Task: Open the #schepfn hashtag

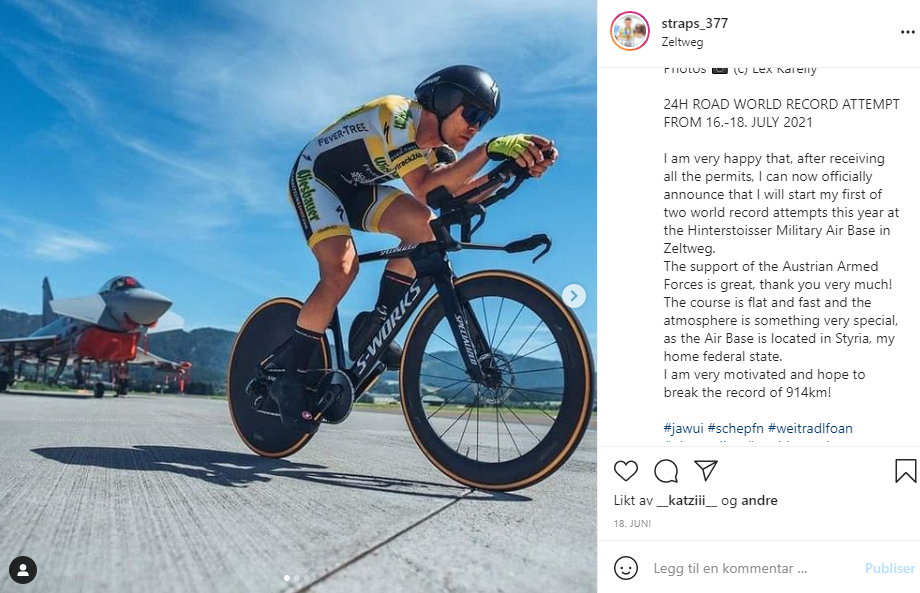Action: 741,428
